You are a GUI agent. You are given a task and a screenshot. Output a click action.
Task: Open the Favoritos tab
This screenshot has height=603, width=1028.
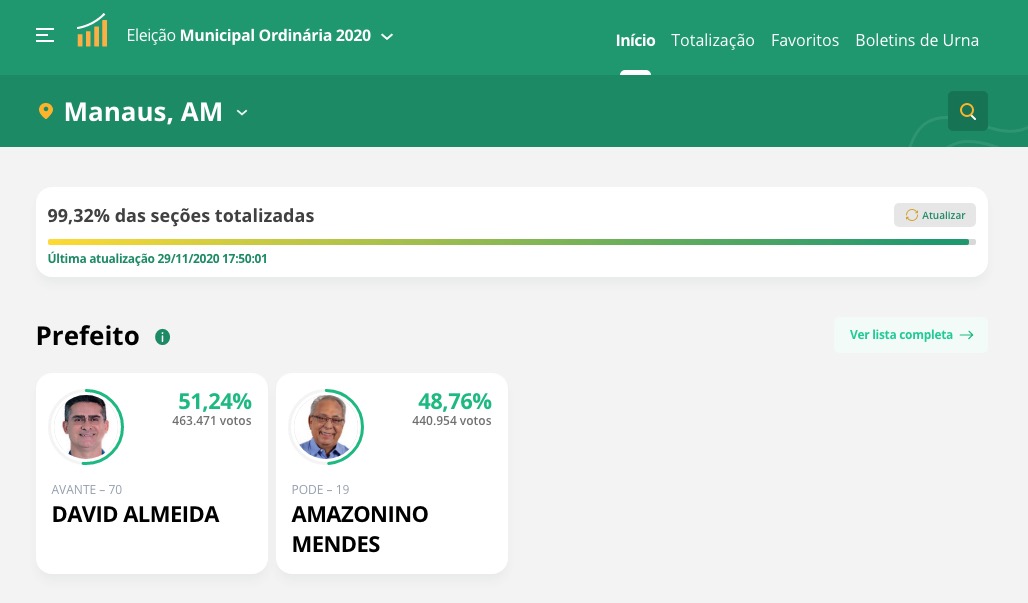click(x=804, y=41)
